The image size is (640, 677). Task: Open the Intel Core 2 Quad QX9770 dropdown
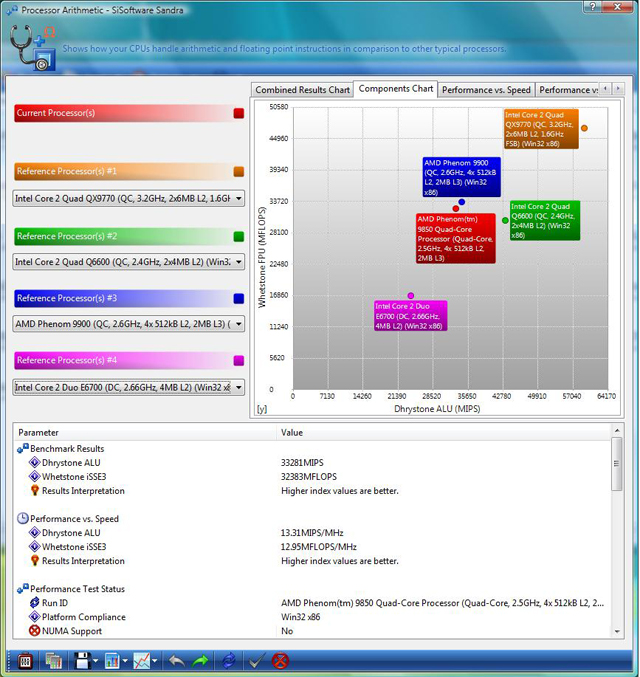(129, 199)
